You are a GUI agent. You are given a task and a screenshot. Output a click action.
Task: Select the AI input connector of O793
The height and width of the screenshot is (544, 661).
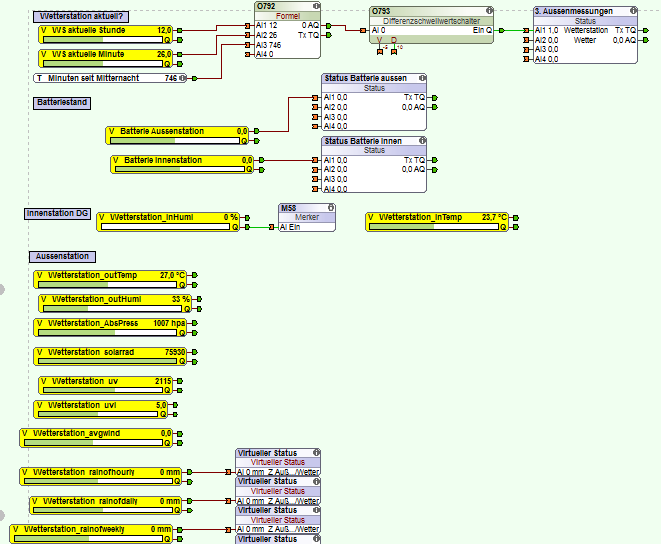tap(363, 30)
